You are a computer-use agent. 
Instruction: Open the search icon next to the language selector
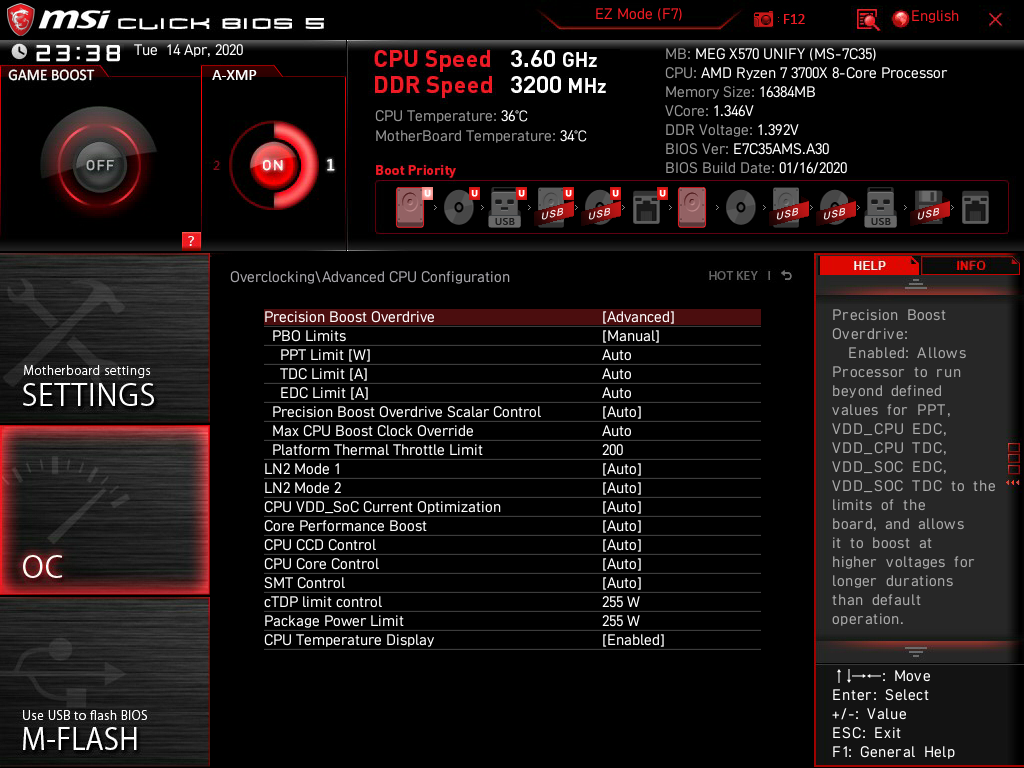point(868,18)
